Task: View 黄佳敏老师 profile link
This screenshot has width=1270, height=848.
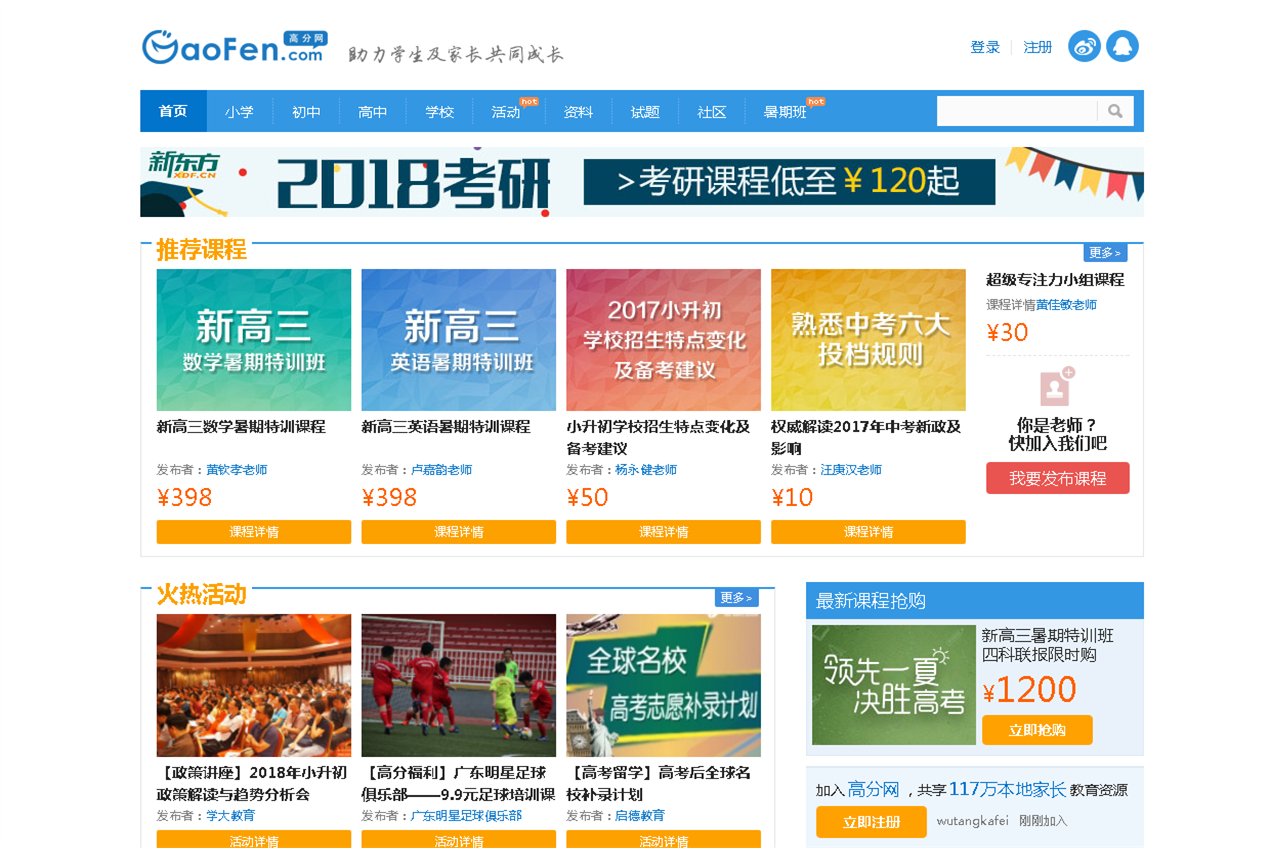Action: click(1066, 305)
